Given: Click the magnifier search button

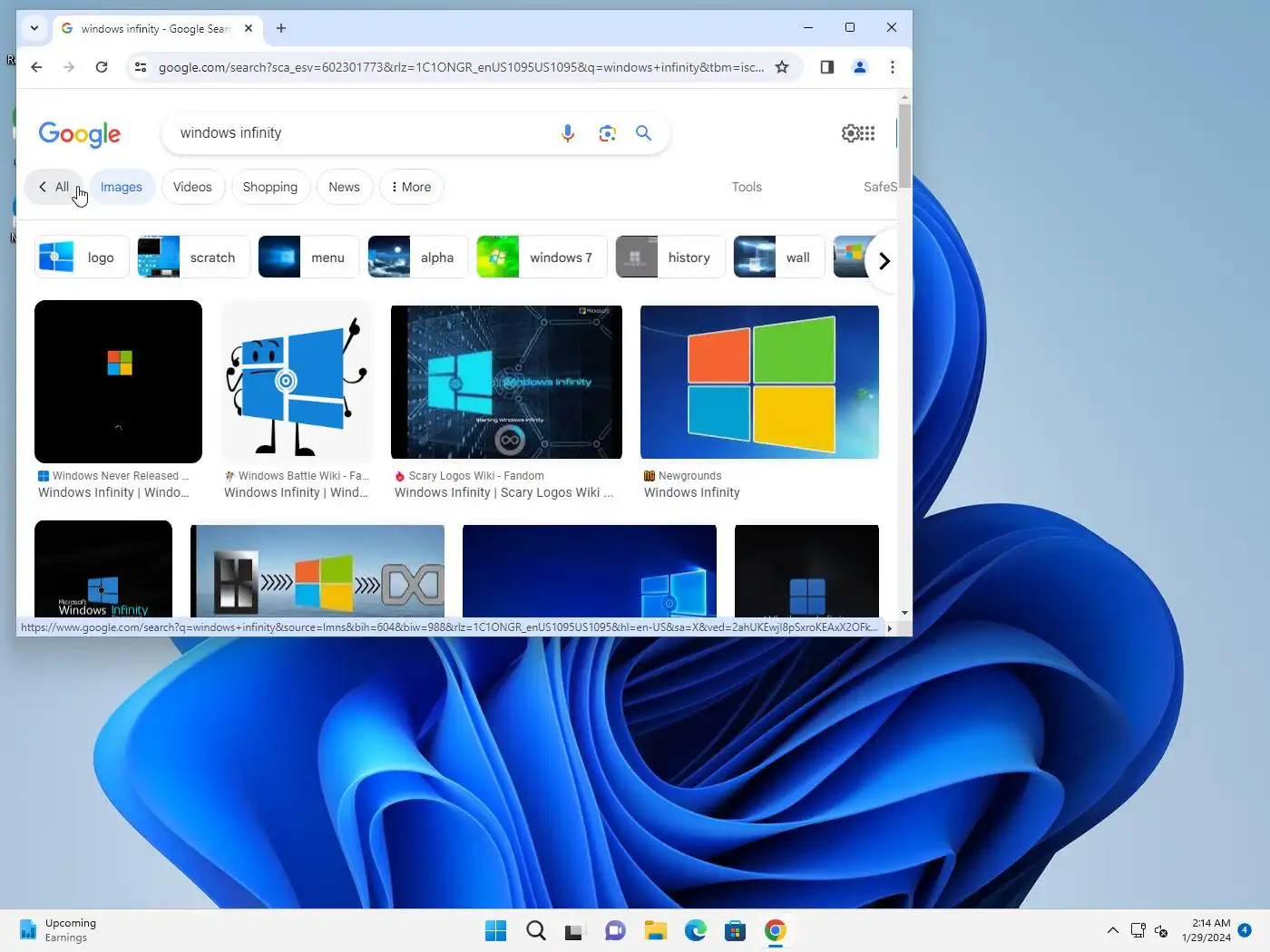Looking at the screenshot, I should 644,133.
